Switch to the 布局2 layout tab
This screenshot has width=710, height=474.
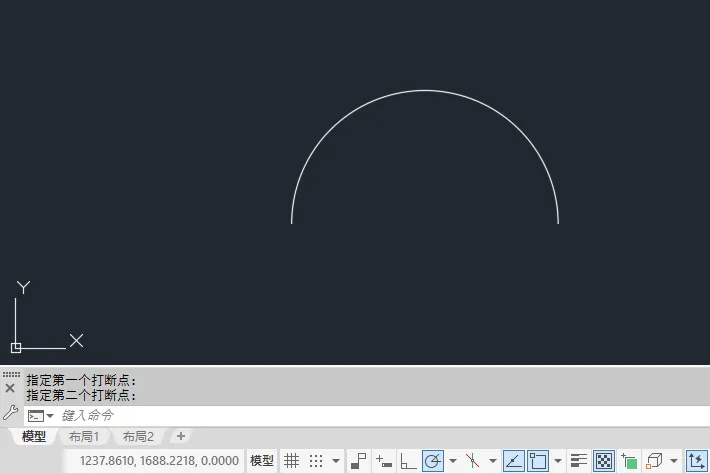pyautogui.click(x=138, y=437)
